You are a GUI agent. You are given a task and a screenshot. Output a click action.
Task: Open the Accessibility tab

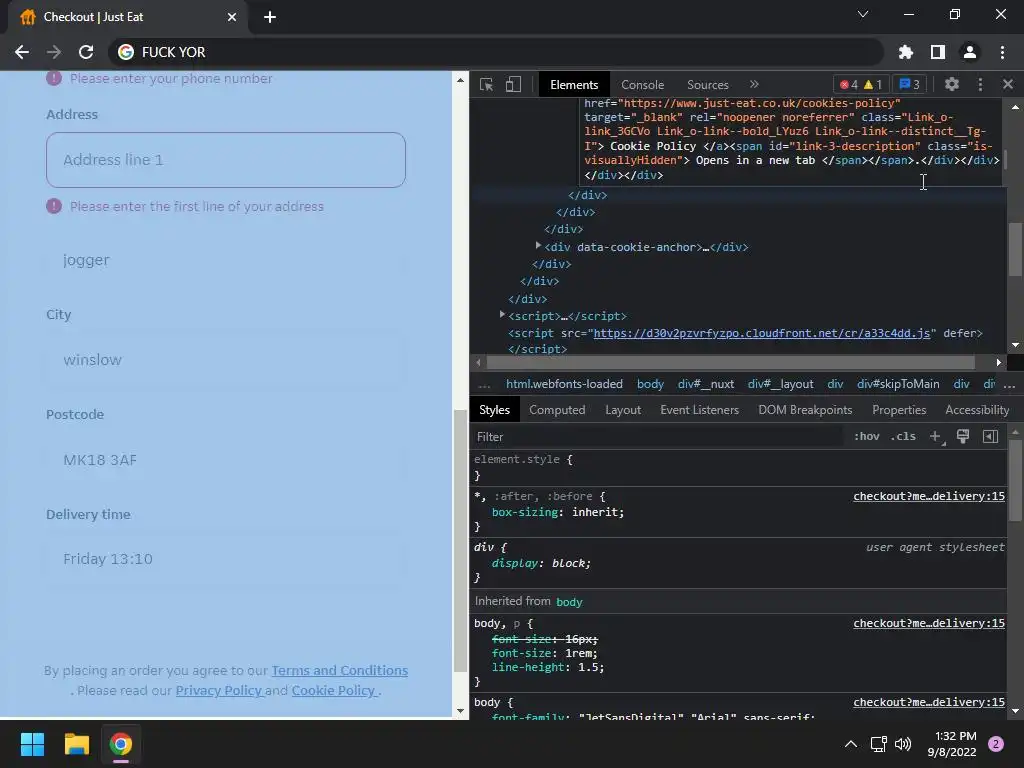coord(977,410)
